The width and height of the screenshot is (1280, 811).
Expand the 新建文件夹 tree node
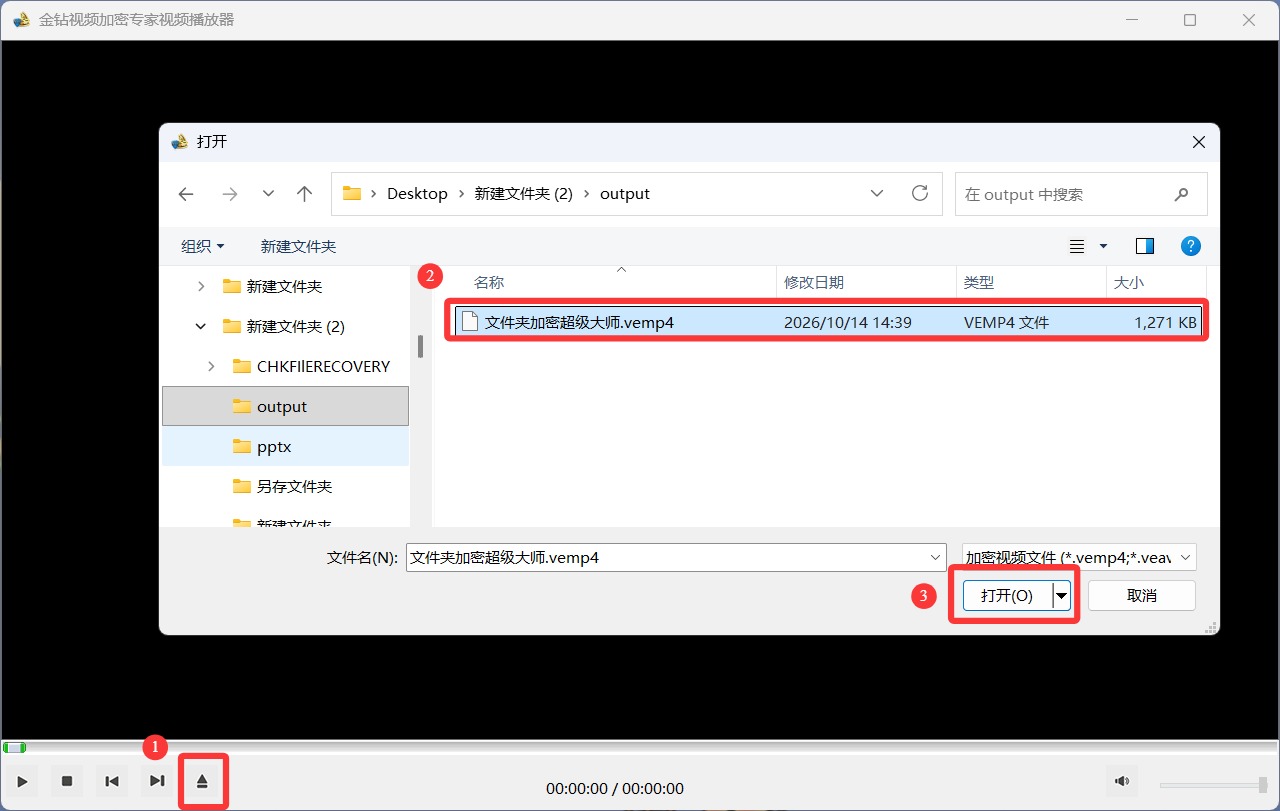(201, 287)
